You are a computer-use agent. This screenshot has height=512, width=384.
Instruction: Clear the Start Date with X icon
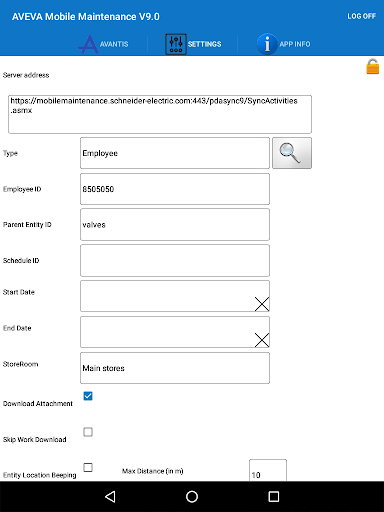pos(262,304)
